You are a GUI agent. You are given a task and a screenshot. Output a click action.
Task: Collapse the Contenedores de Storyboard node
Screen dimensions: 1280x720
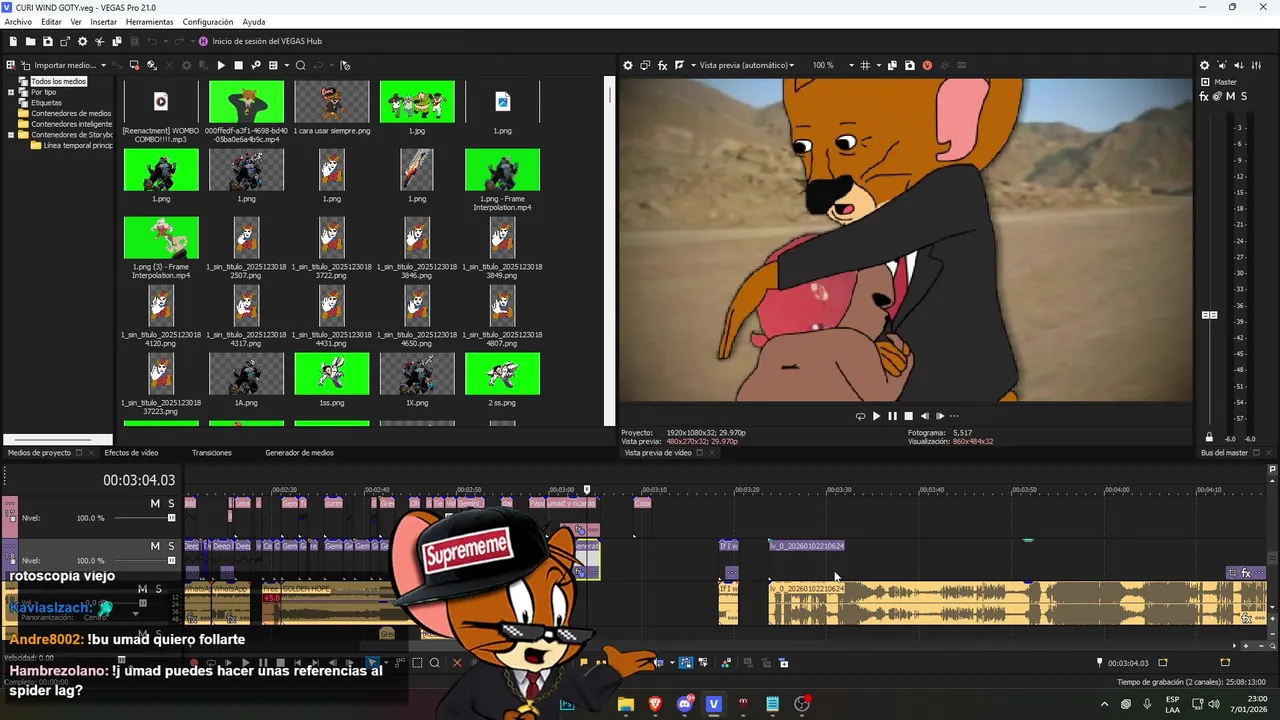coord(11,134)
